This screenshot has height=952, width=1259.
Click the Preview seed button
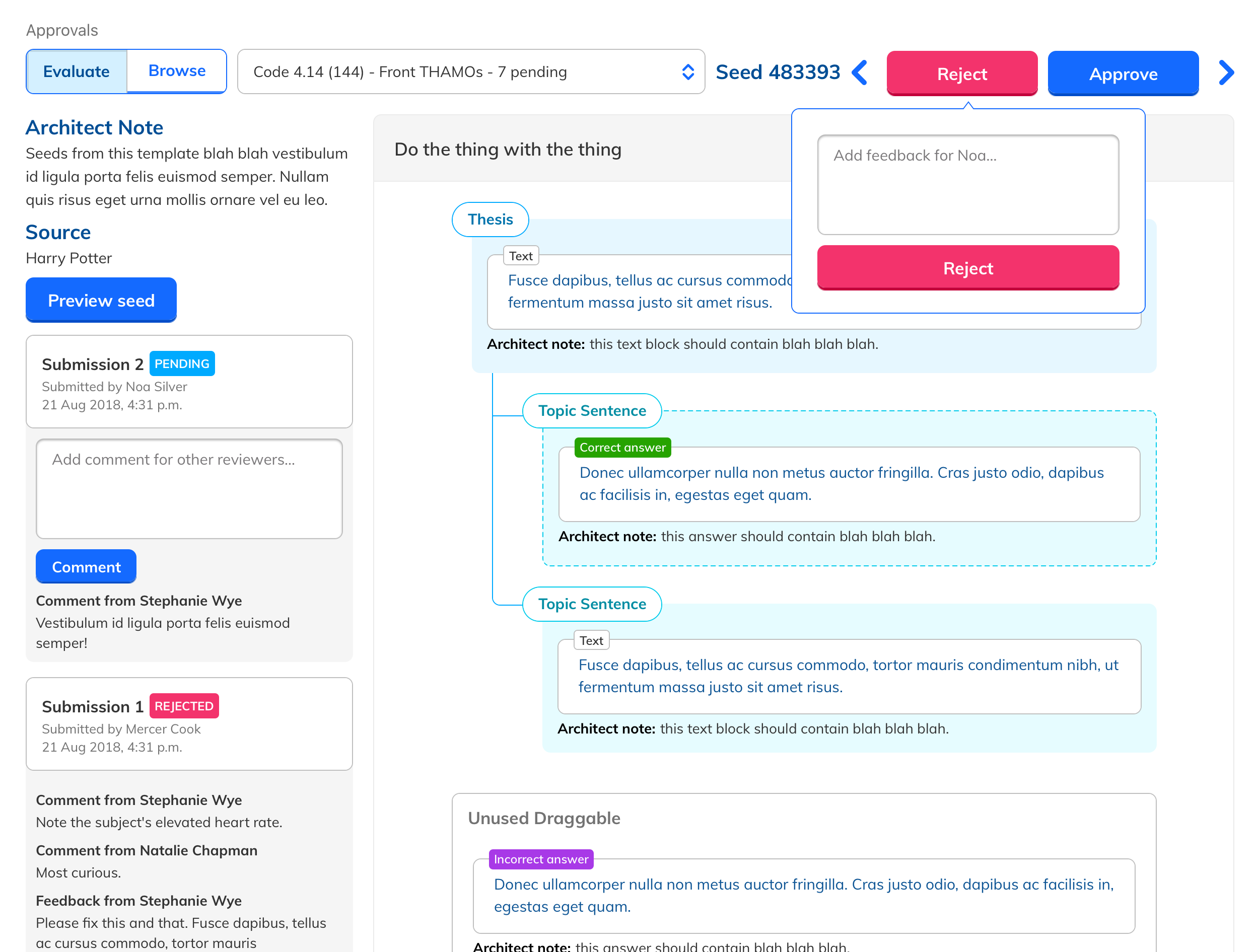101,300
